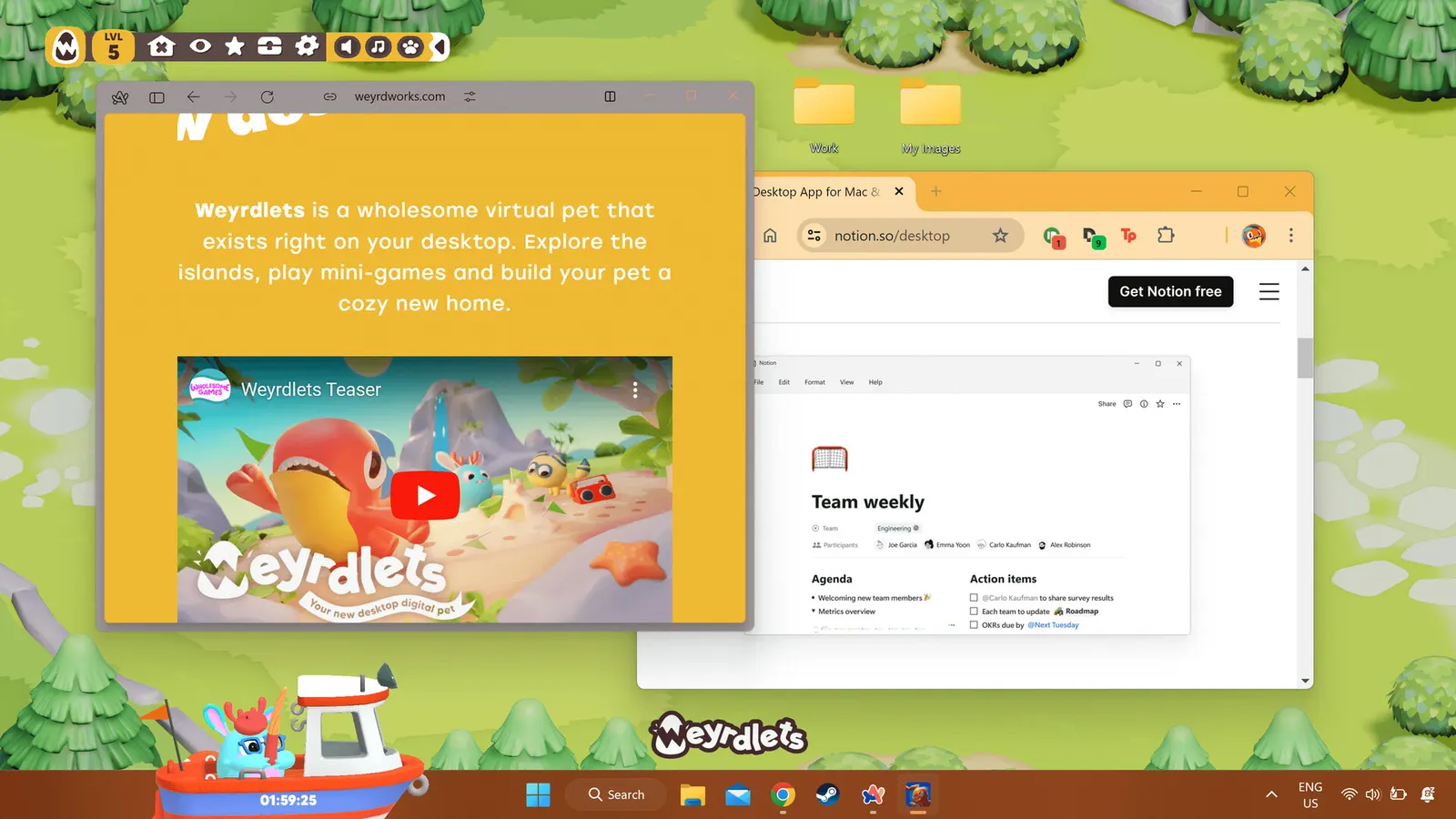This screenshot has width=1456, height=819.
Task: Open Wholesome Games channel avatar
Action: pos(209,389)
